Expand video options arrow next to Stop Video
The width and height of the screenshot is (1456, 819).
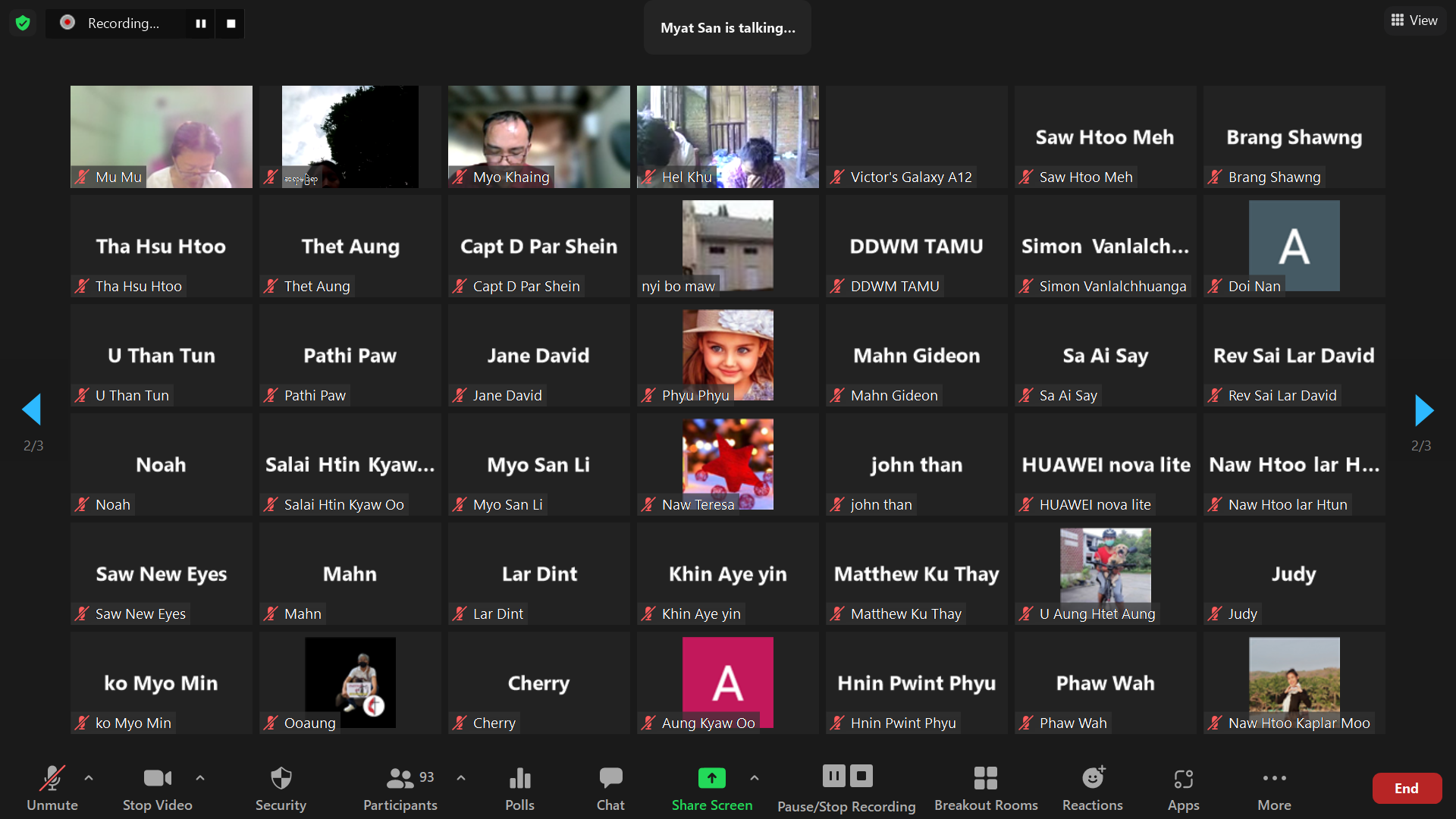[200, 777]
